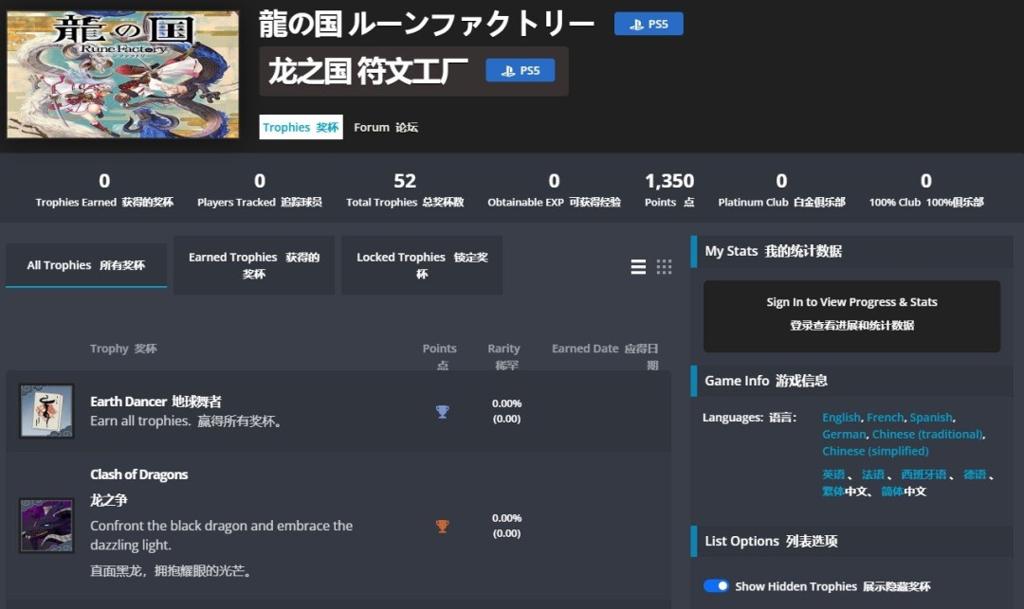Click the PS5 platform badge next to the Japanese title
Viewport: 1024px width, 609px height.
648,22
